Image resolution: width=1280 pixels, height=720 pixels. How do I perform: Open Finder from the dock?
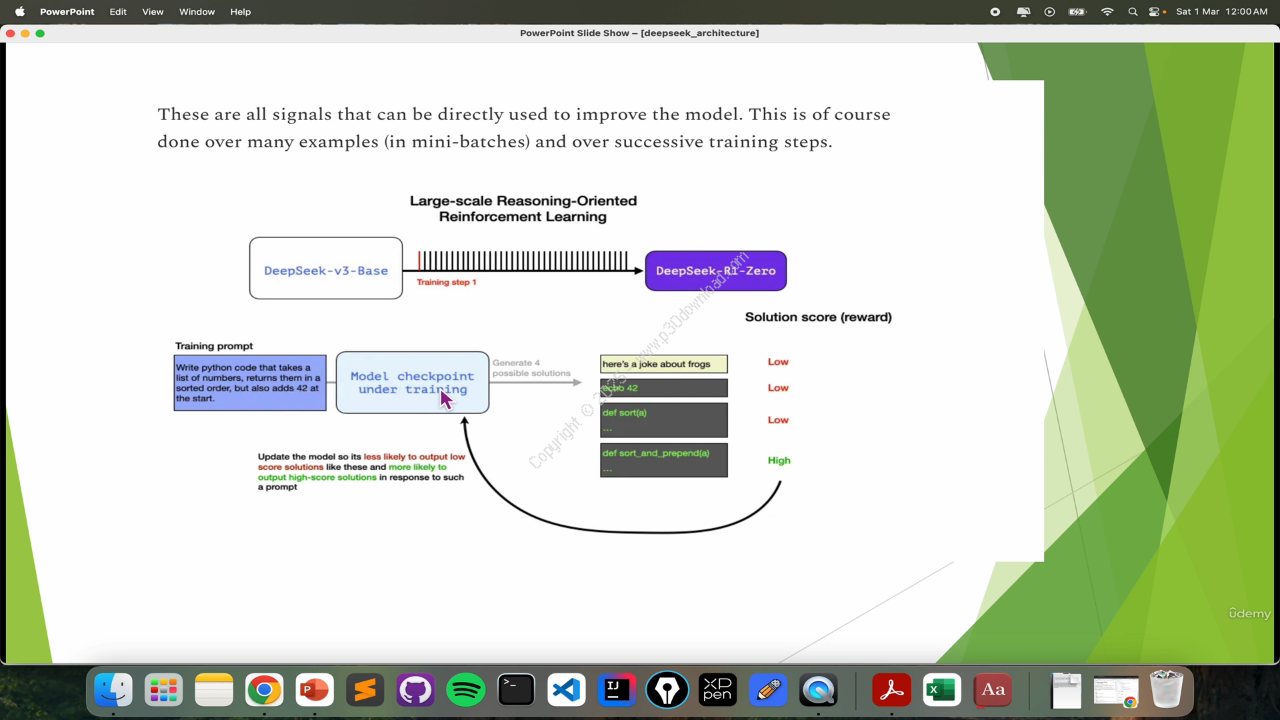[113, 689]
